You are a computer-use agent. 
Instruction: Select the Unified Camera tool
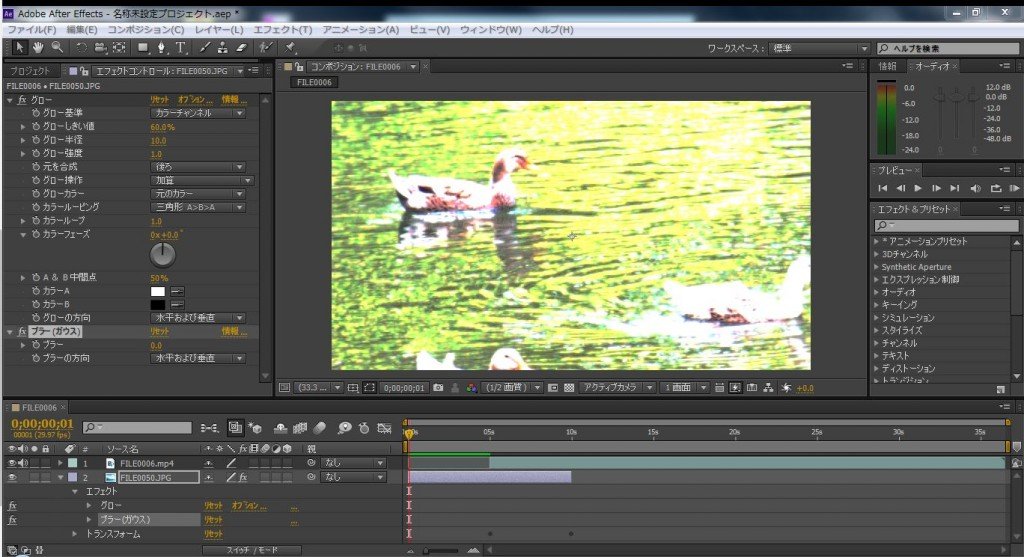100,48
